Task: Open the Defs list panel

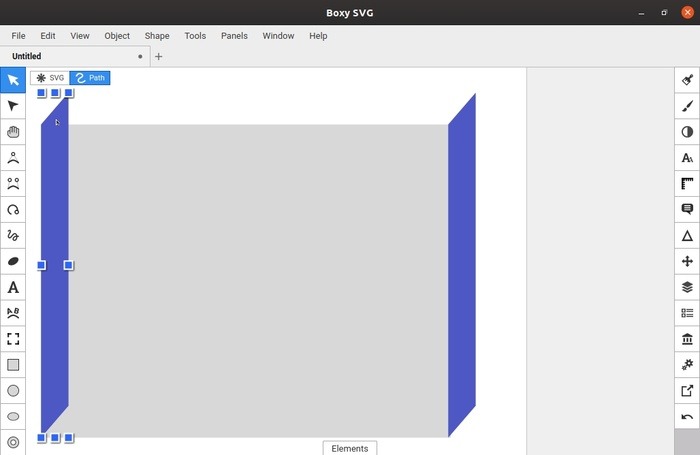Action: pyautogui.click(x=687, y=313)
